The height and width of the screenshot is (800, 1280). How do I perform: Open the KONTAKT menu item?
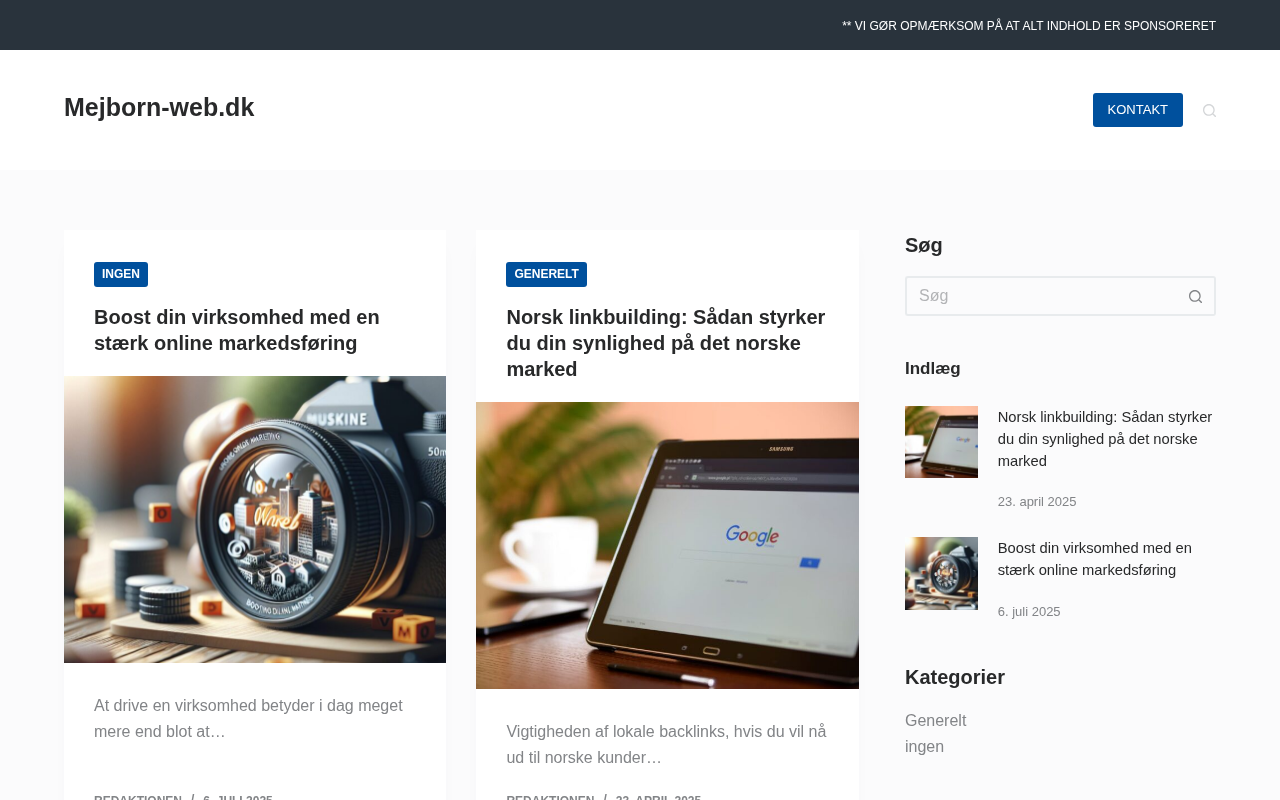(1138, 110)
